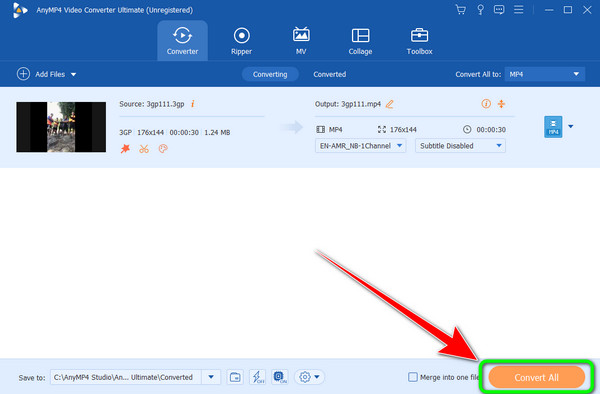Expand the Convert All to MP4 dropdown

pyautogui.click(x=545, y=74)
